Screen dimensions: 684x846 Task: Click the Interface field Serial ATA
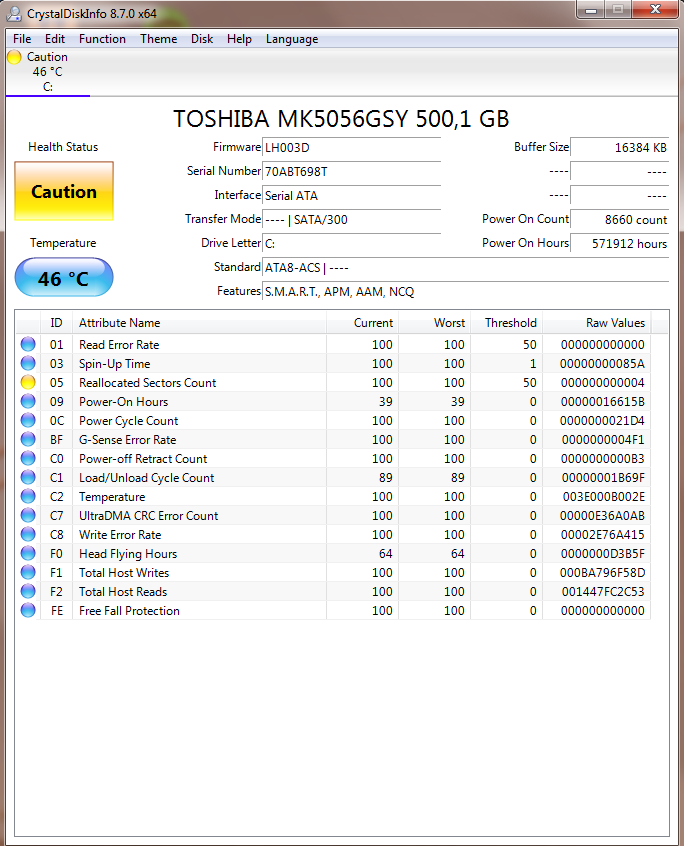(352, 195)
